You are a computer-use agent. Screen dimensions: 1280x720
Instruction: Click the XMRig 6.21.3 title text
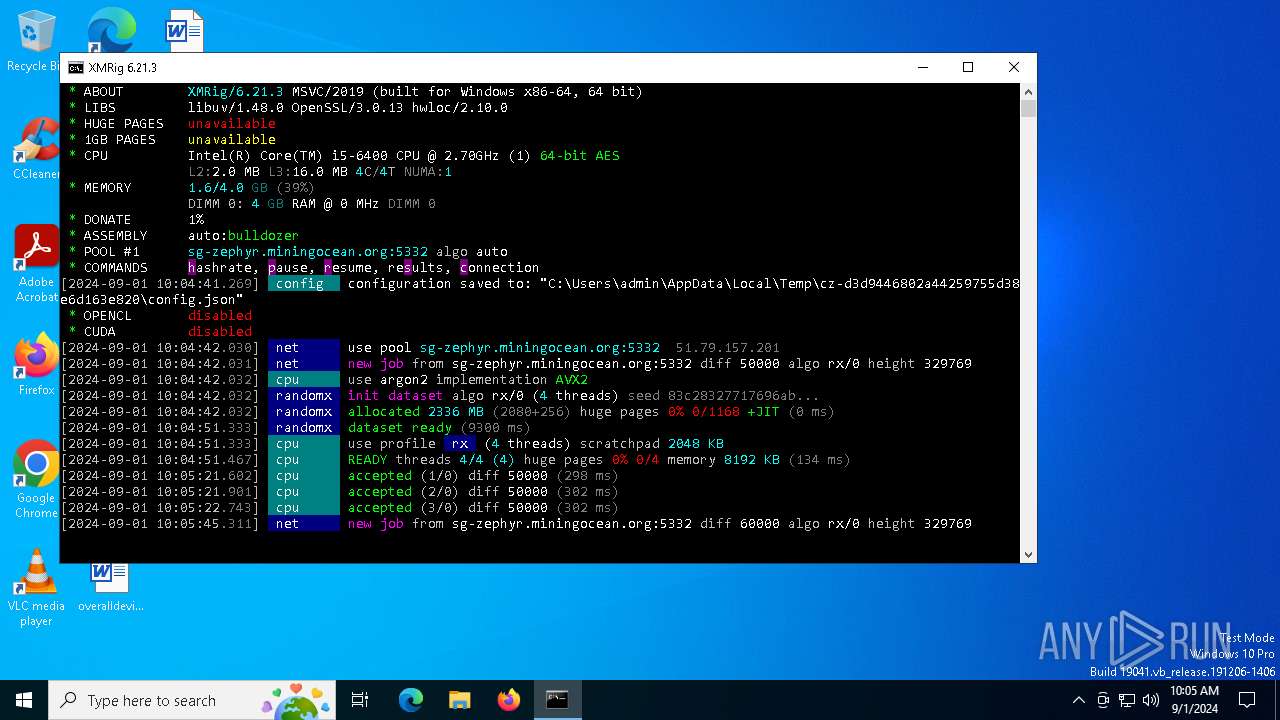[x=122, y=68]
